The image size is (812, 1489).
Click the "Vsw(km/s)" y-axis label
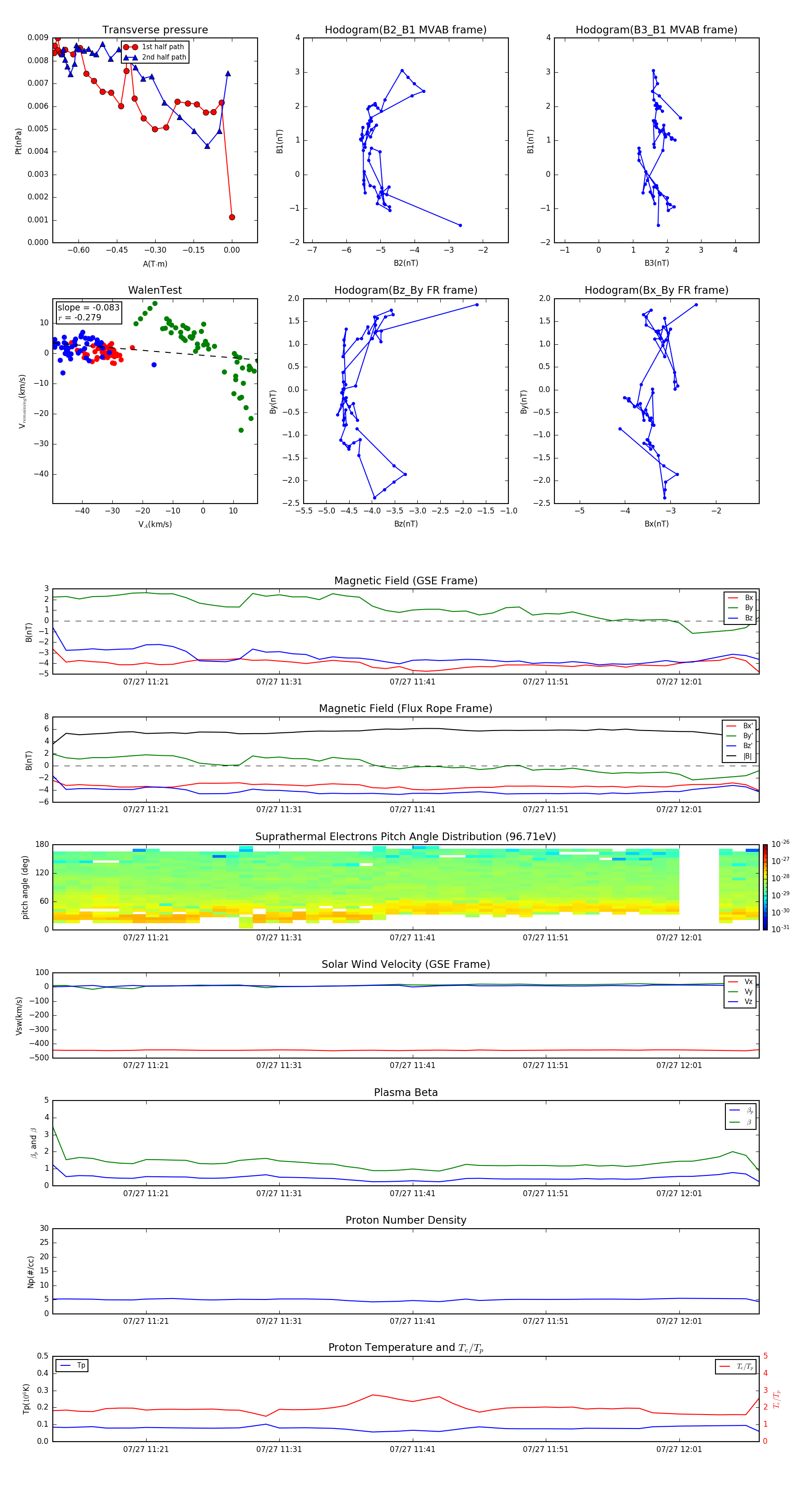(19, 1016)
